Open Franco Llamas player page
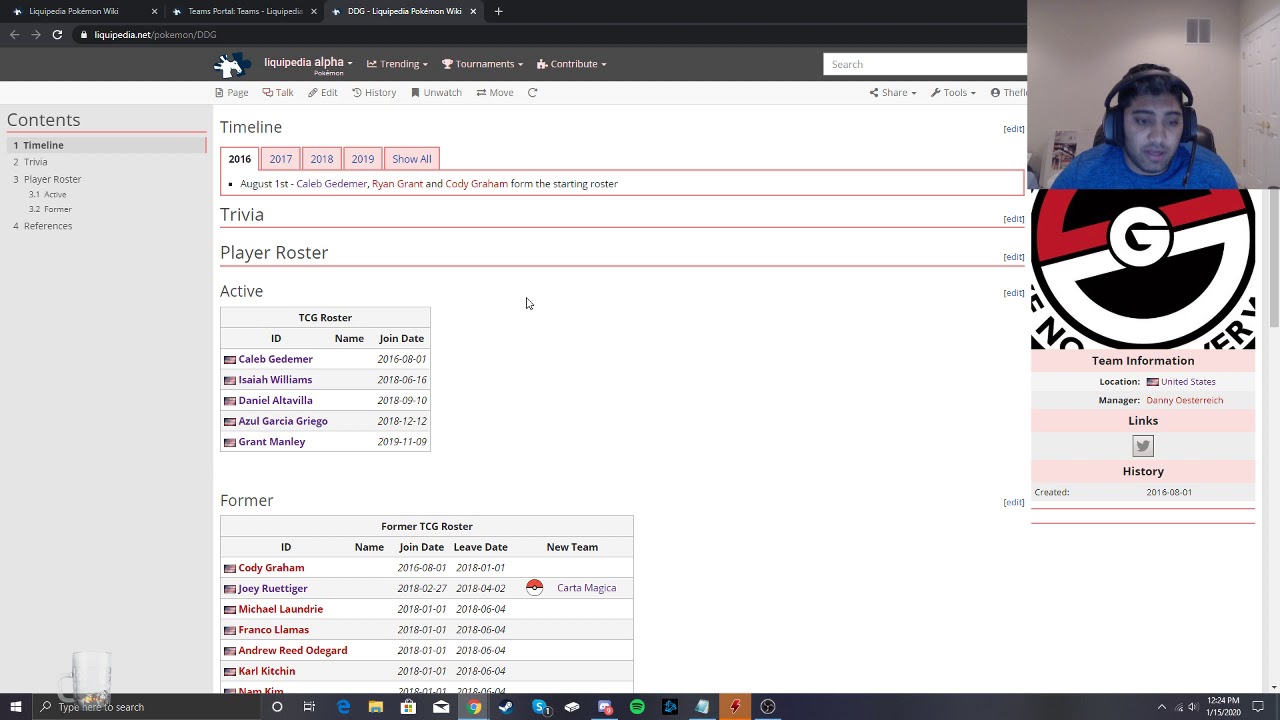The height and width of the screenshot is (720, 1280). point(273,630)
